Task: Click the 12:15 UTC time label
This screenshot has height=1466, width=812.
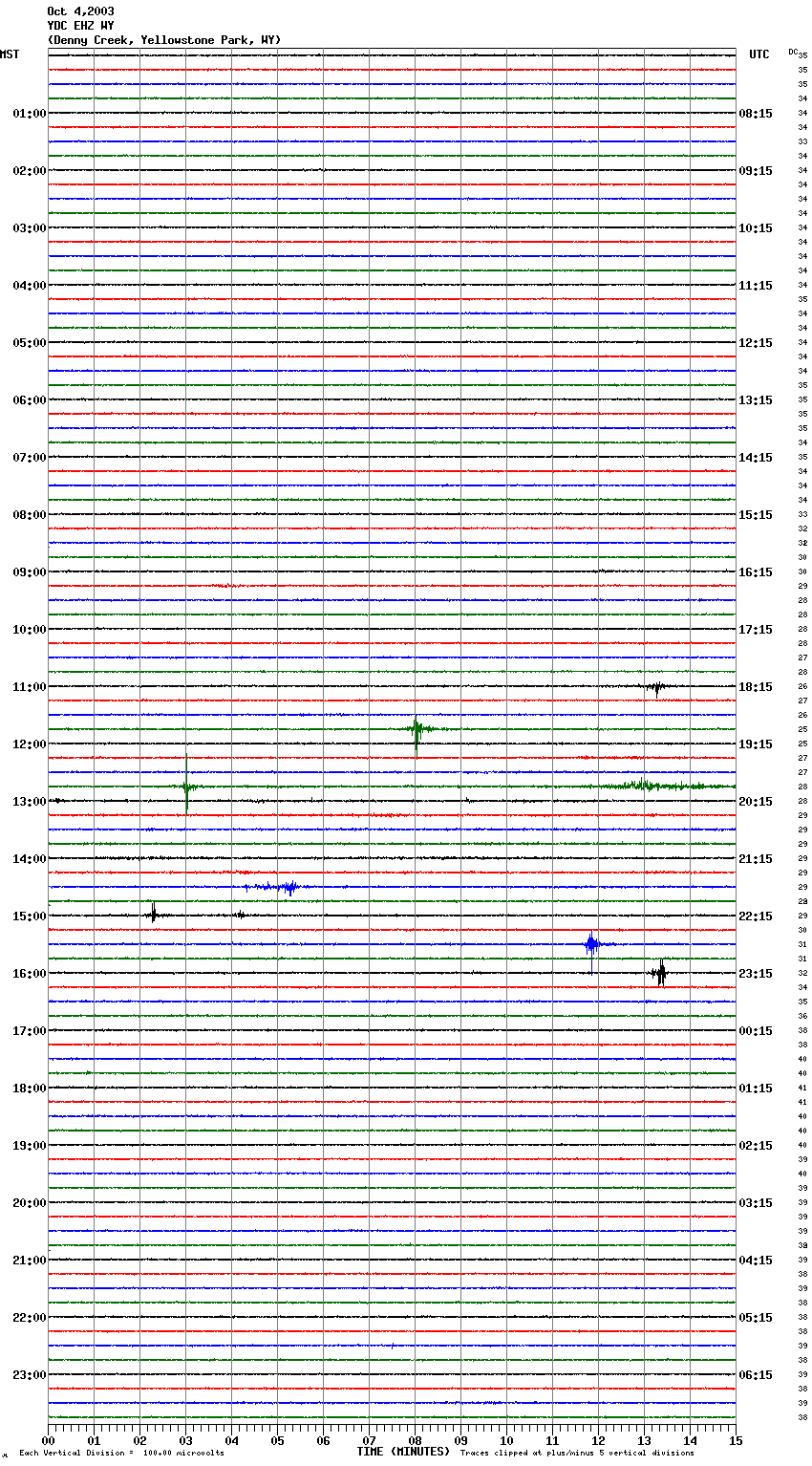Action: 756,343
